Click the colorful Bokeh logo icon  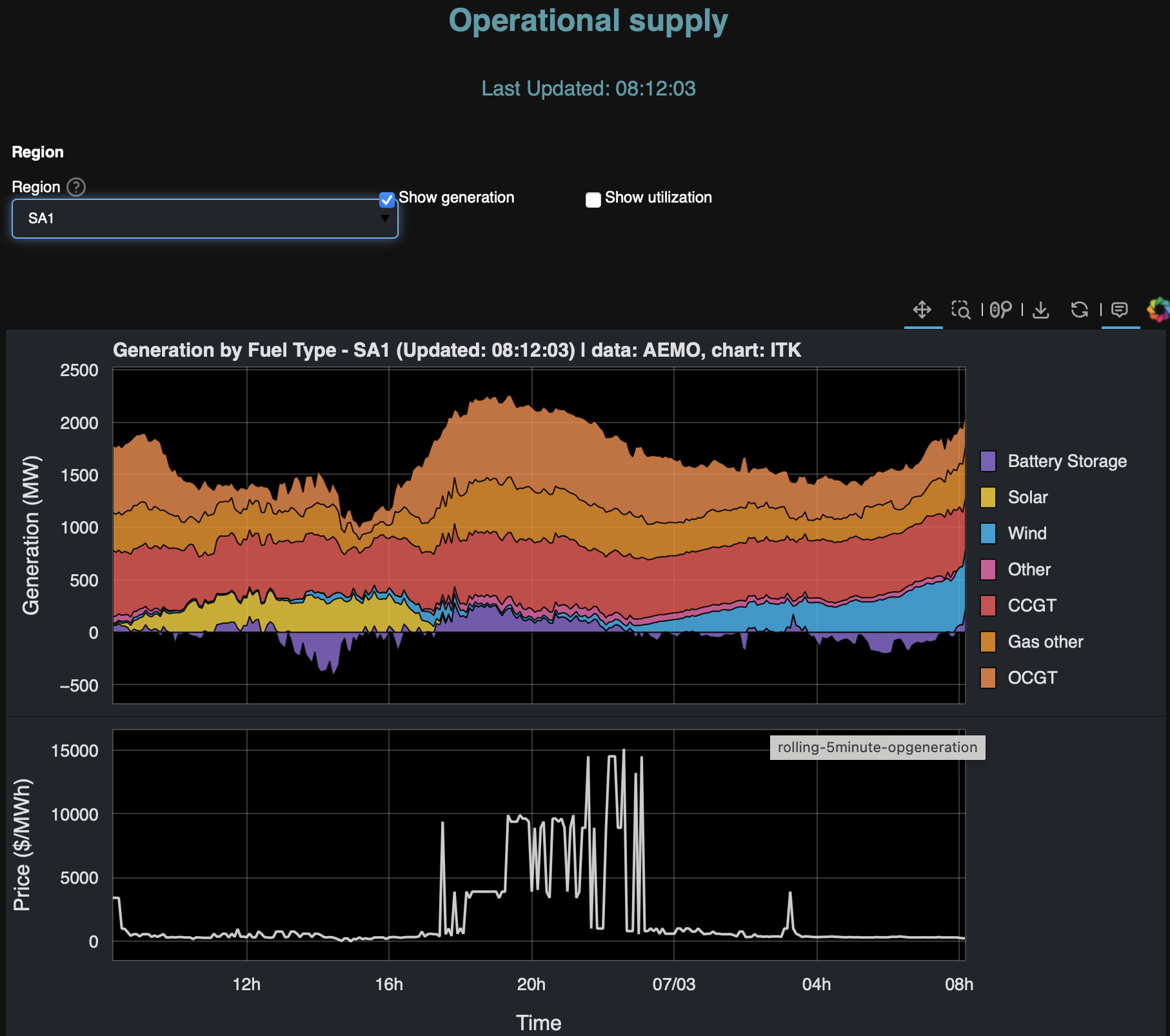coord(1158,310)
